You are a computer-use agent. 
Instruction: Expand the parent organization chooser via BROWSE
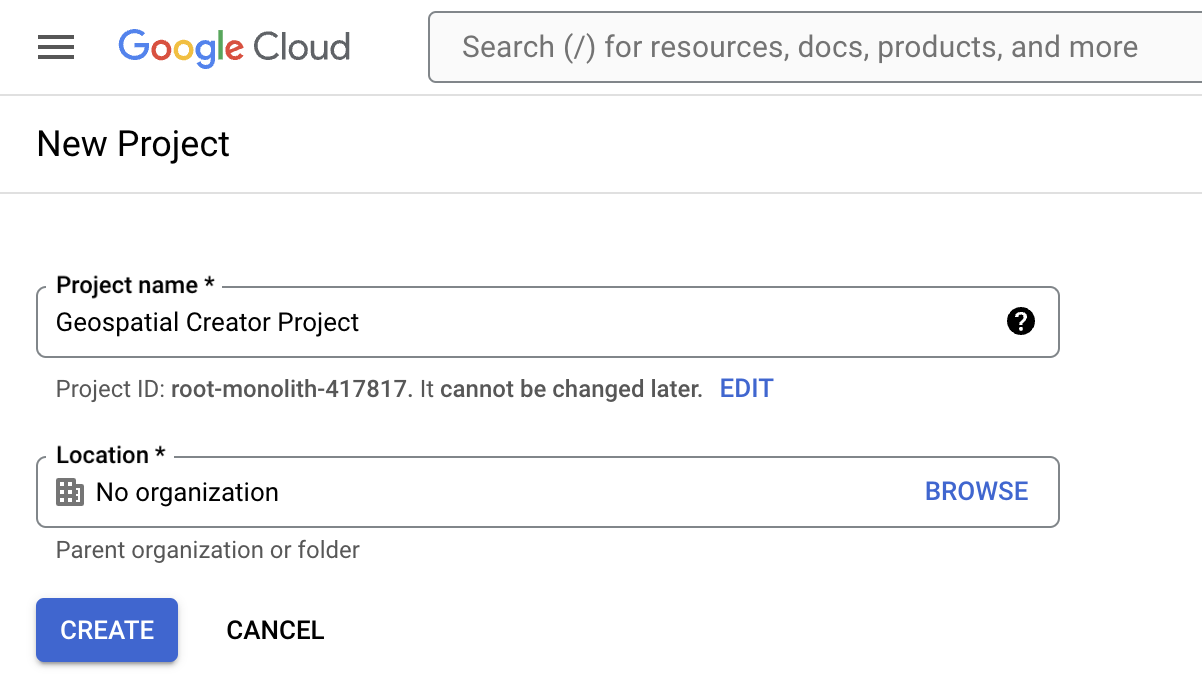tap(976, 491)
